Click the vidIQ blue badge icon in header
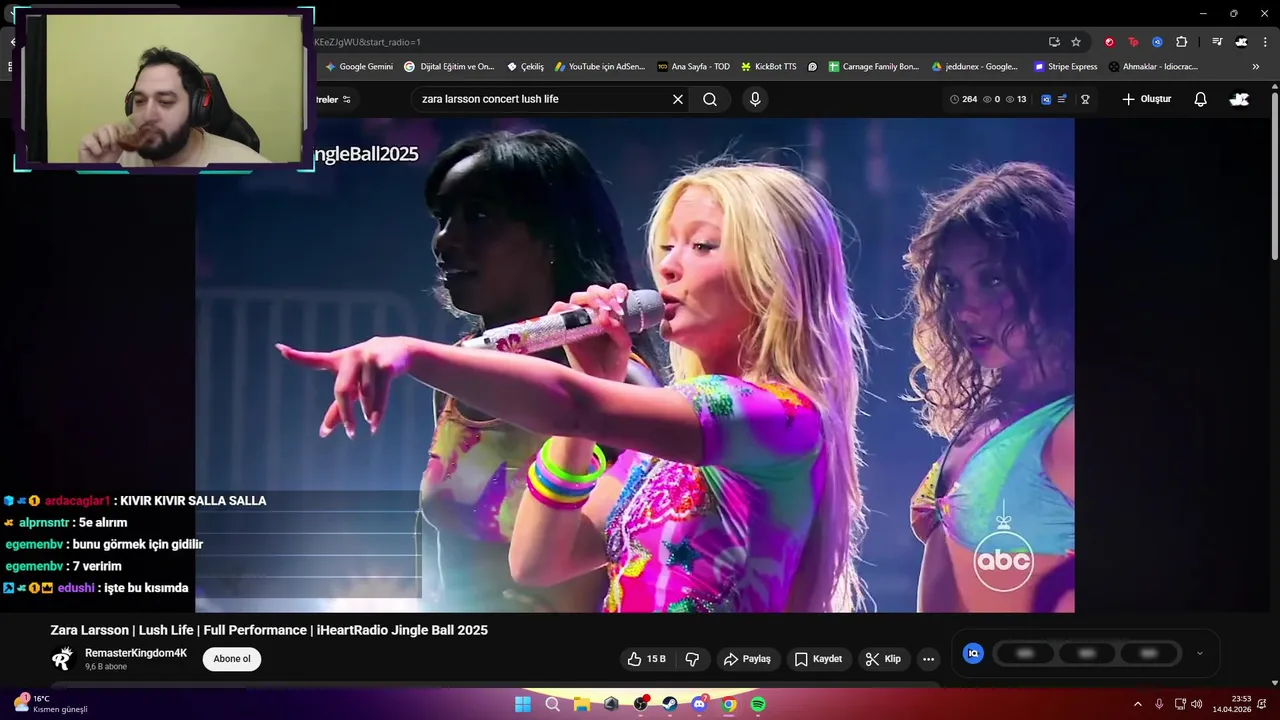 (1046, 99)
